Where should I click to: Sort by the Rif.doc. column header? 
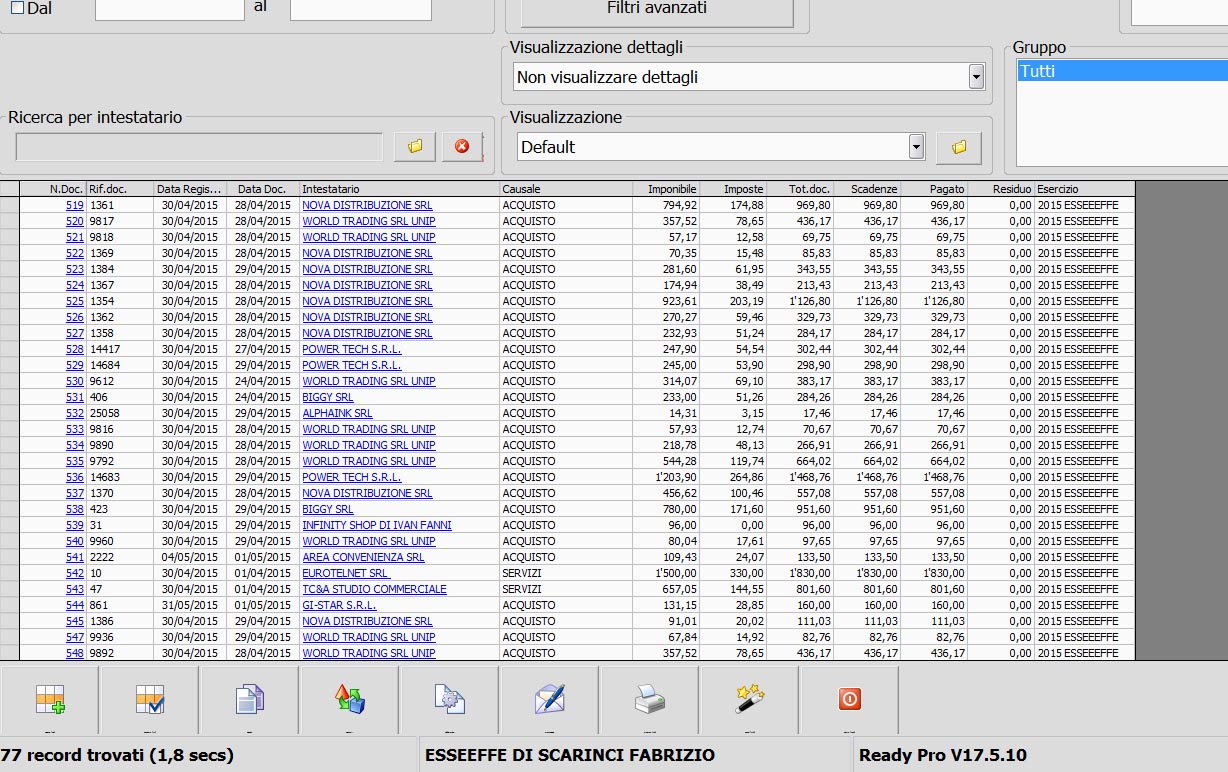(x=120, y=189)
